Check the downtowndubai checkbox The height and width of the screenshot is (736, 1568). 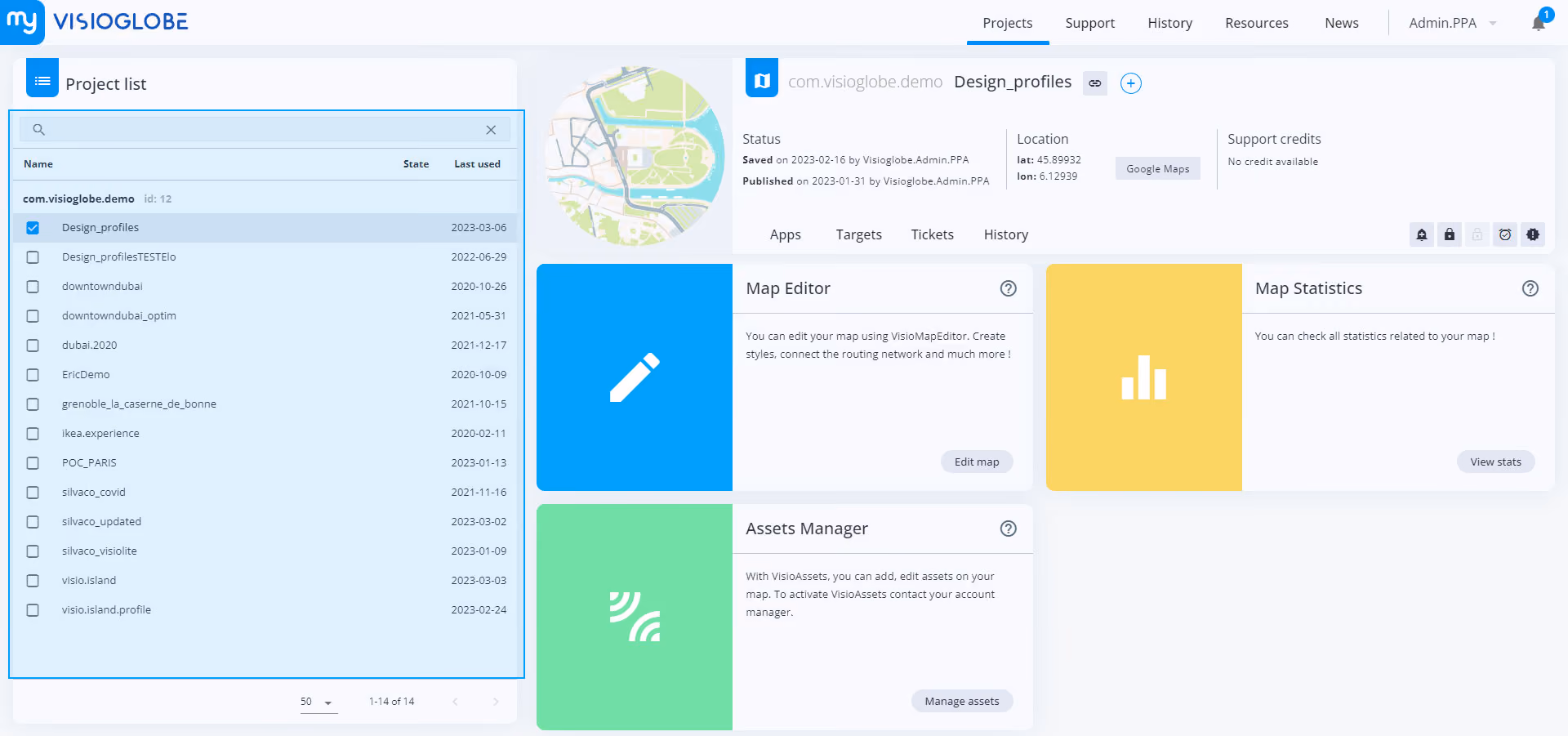pyautogui.click(x=33, y=287)
